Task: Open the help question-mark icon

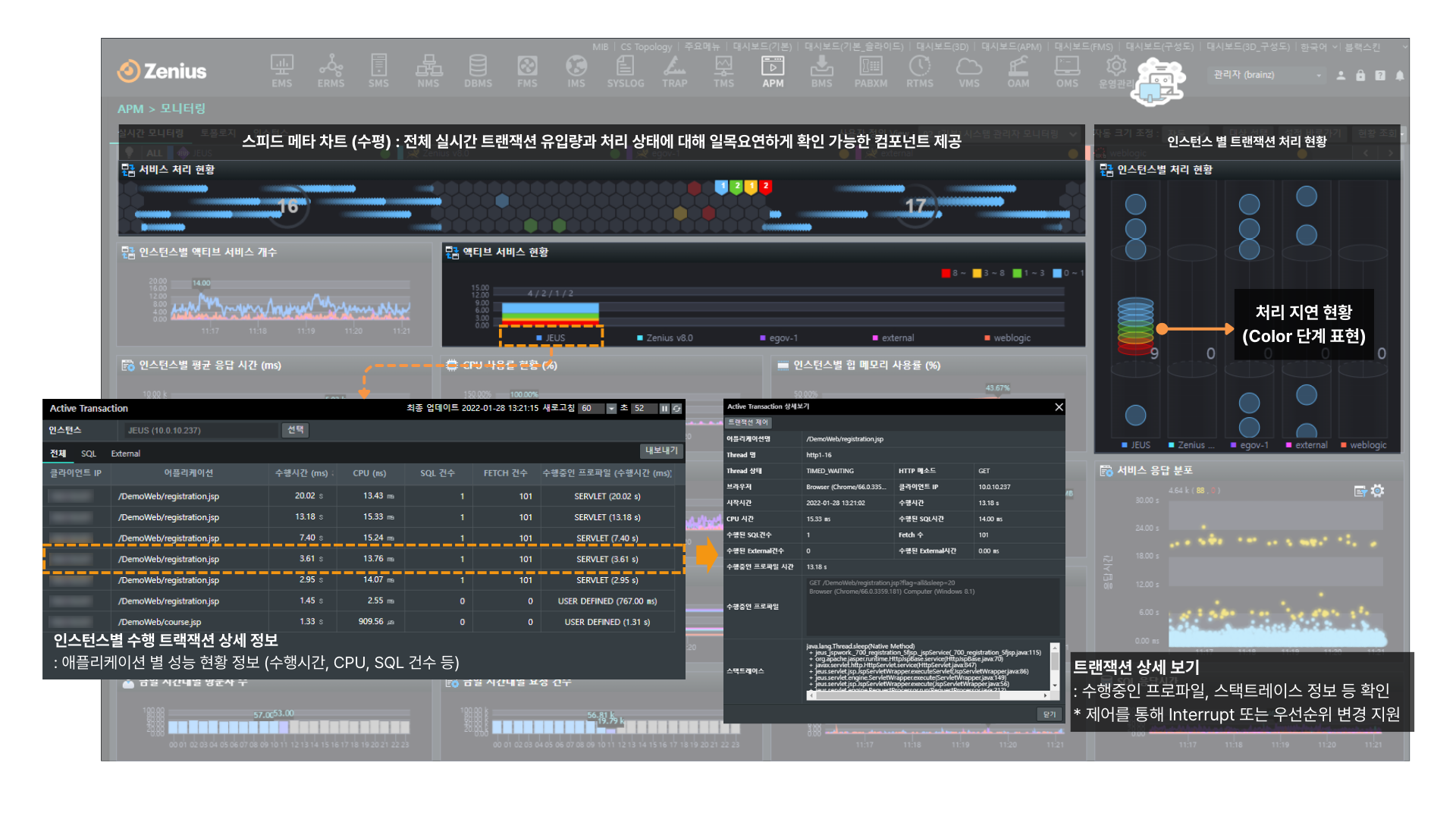Action: [1380, 75]
